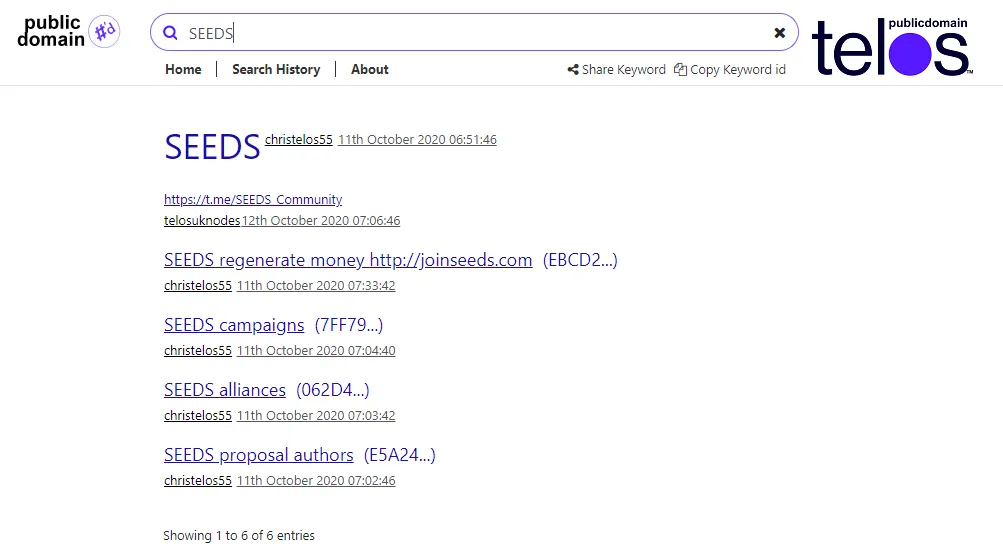Click the clipboard icon beside Copy Keyword id
The width and height of the screenshot is (1003, 559).
680,69
